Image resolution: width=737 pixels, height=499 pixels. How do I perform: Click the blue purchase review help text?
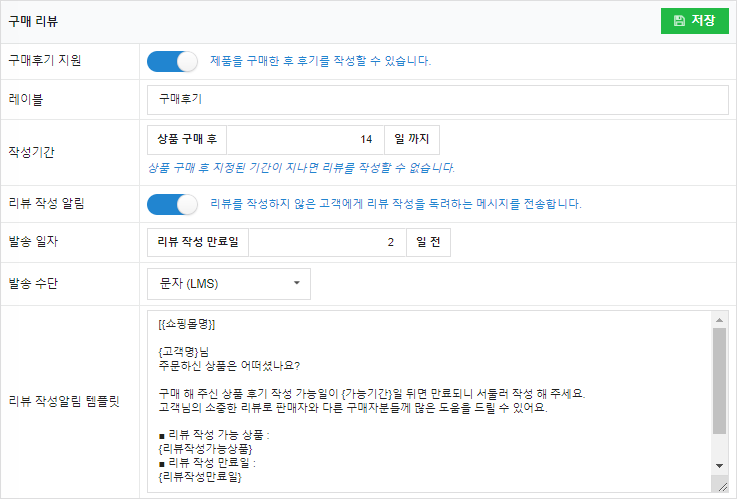click(x=320, y=61)
